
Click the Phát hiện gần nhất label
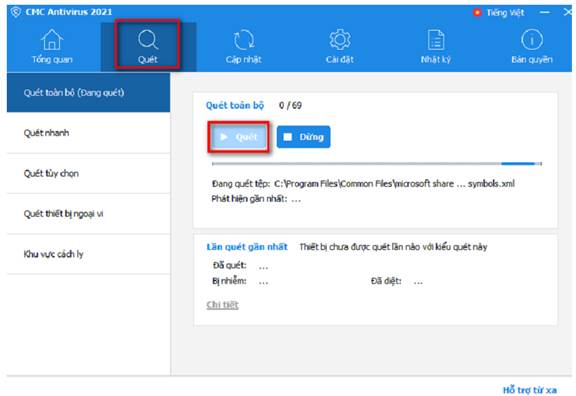tap(249, 199)
